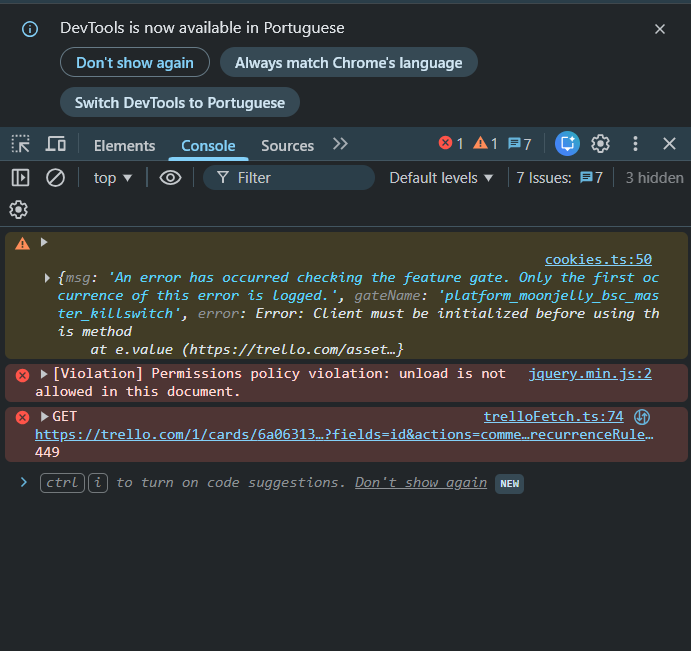Image resolution: width=691 pixels, height=651 pixels.
Task: Focus the Filter input field
Action: click(x=289, y=178)
